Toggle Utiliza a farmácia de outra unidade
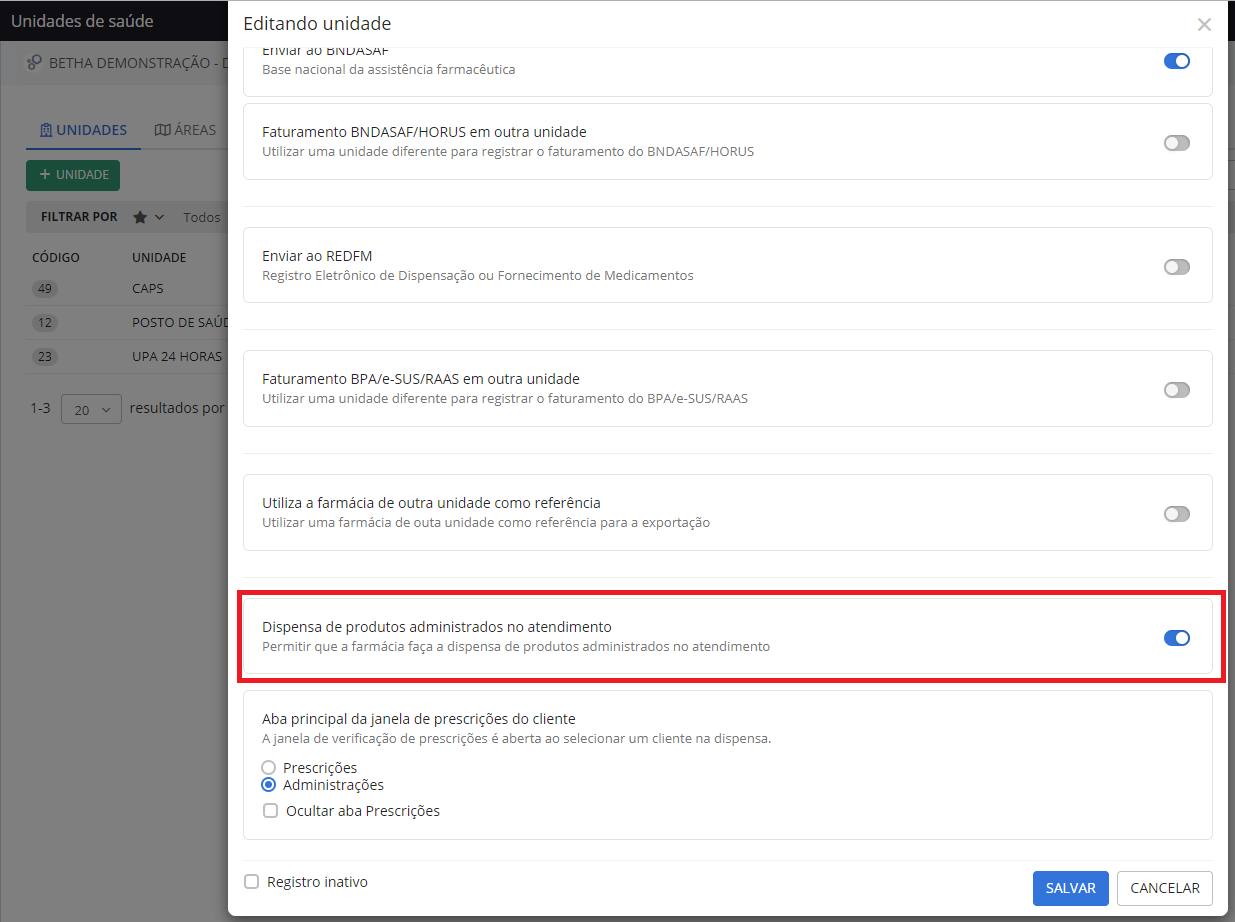 point(1176,514)
